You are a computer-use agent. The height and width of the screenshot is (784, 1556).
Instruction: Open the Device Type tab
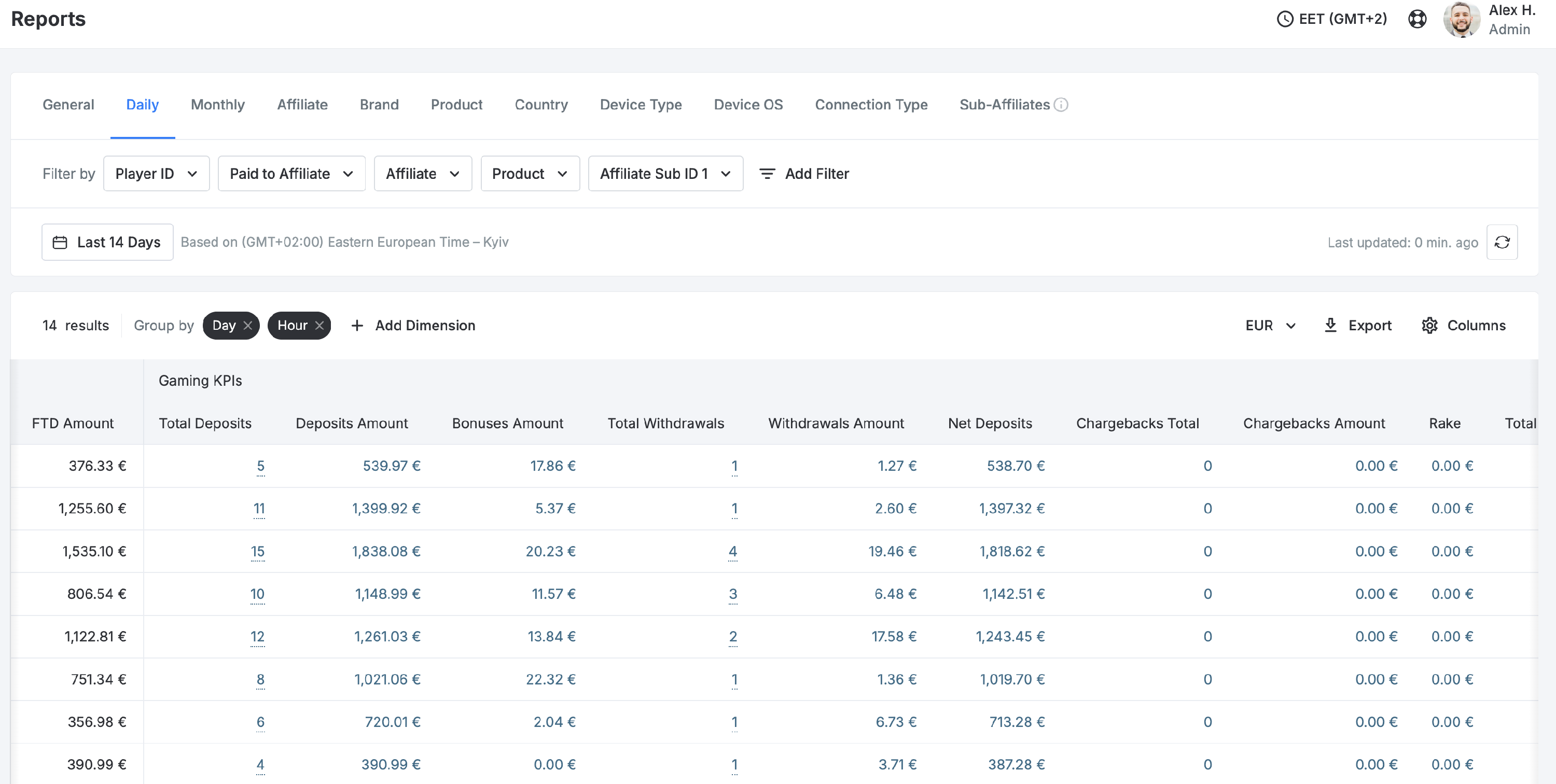click(x=640, y=105)
